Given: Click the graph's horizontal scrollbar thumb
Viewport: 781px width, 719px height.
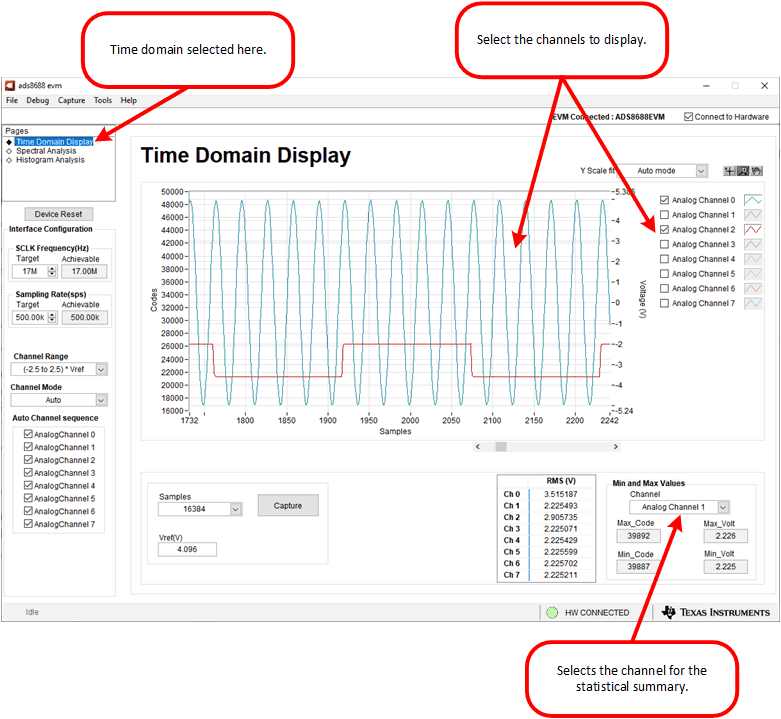Looking at the screenshot, I should pyautogui.click(x=501, y=447).
